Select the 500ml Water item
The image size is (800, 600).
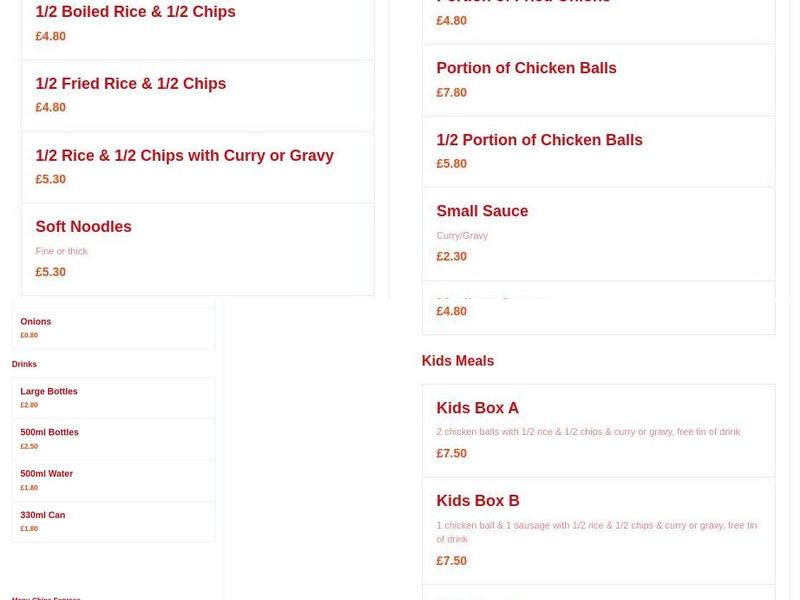pyautogui.click(x=46, y=473)
